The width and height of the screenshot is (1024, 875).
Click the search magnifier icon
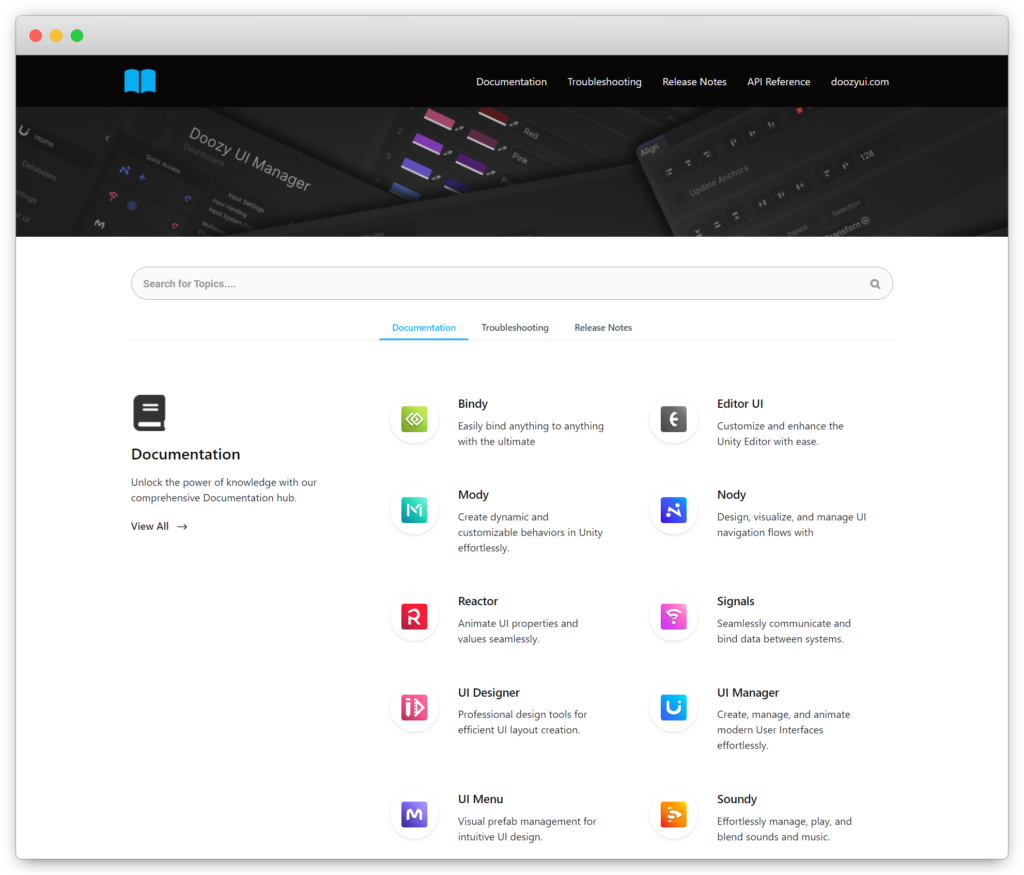875,283
